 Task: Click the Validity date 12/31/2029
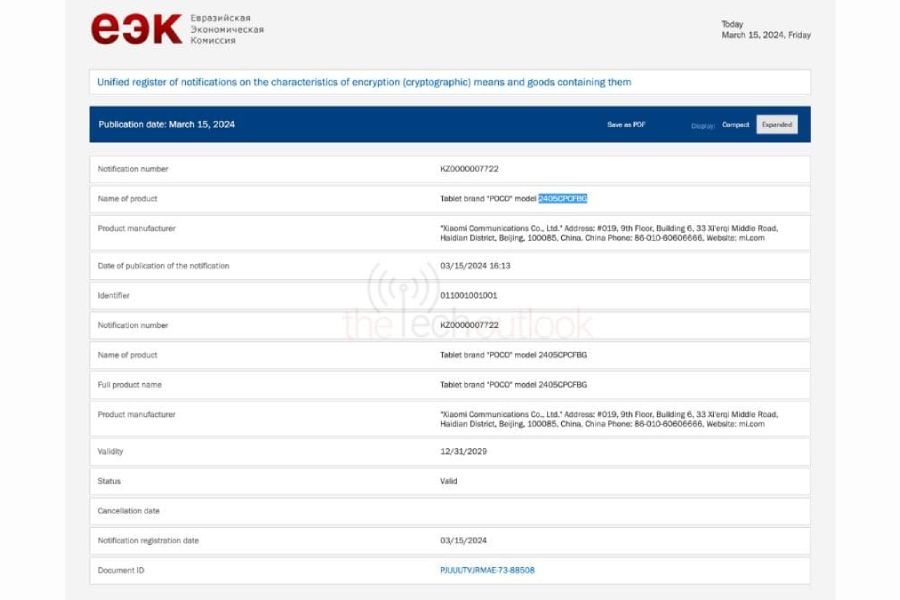463,452
